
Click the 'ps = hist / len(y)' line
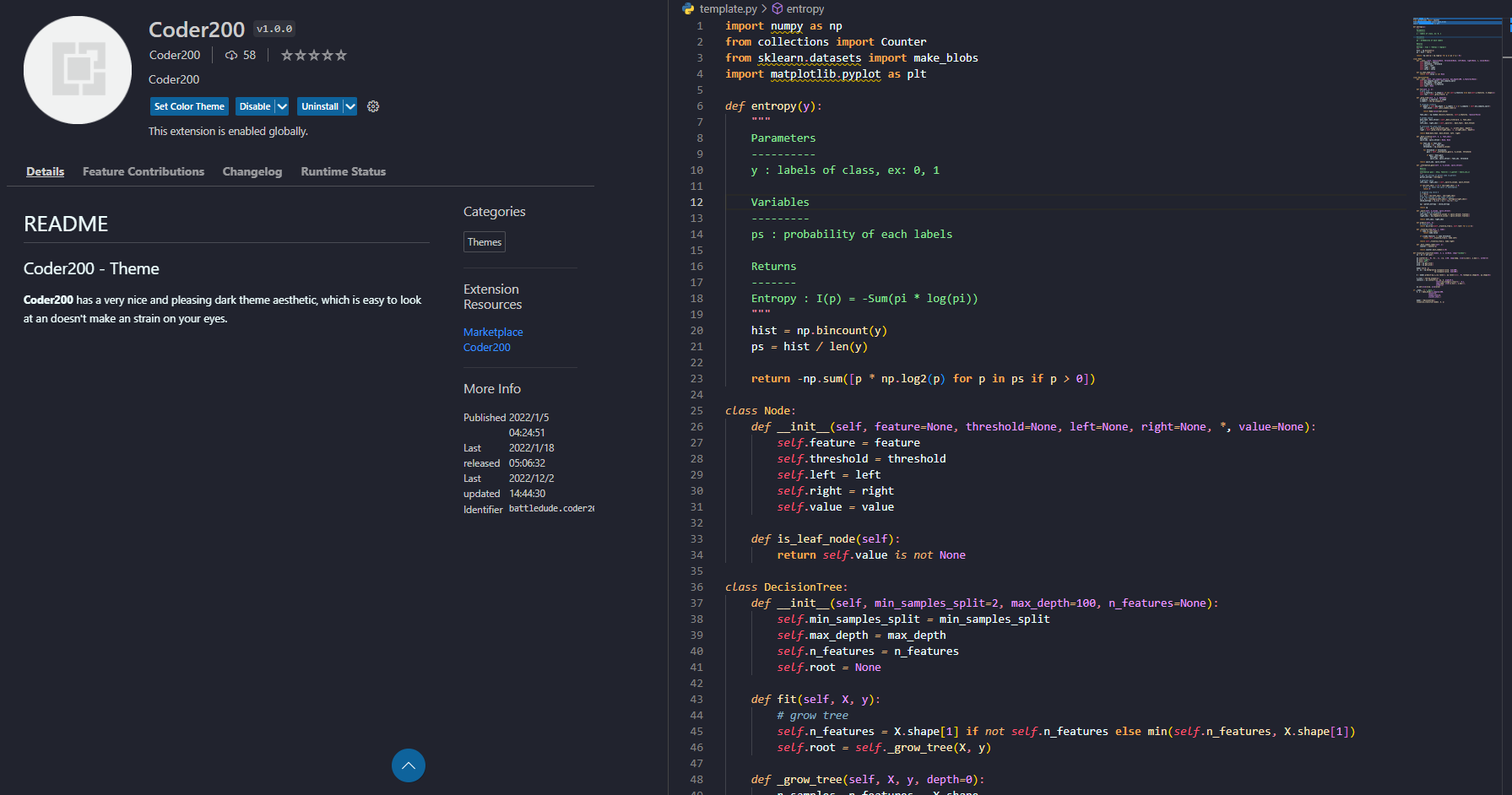click(x=810, y=347)
